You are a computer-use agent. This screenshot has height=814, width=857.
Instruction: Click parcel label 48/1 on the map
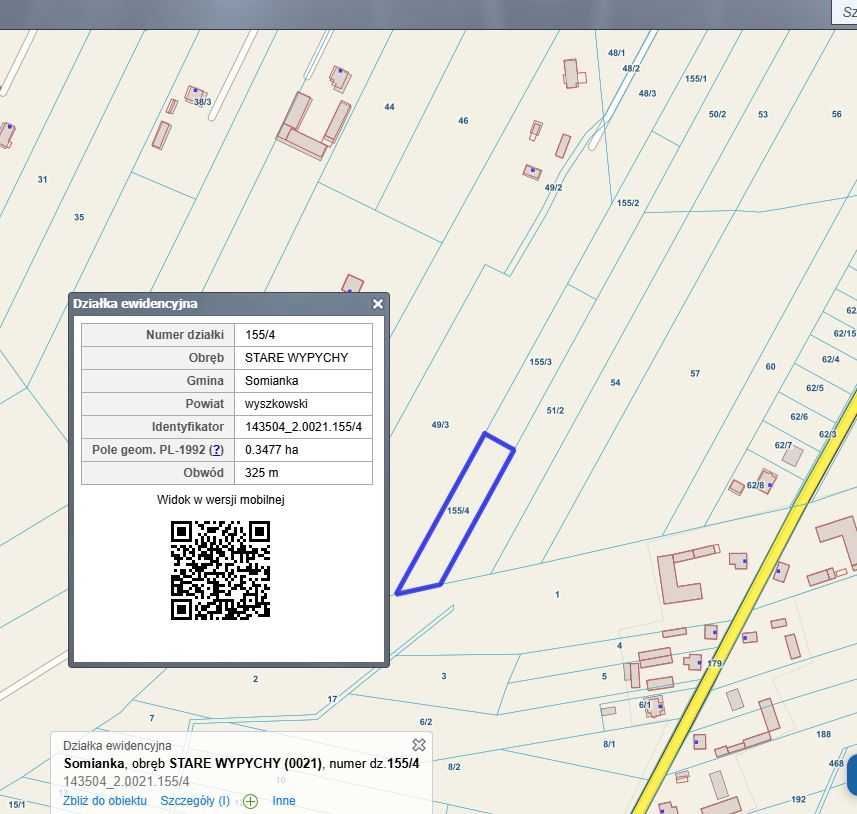617,52
